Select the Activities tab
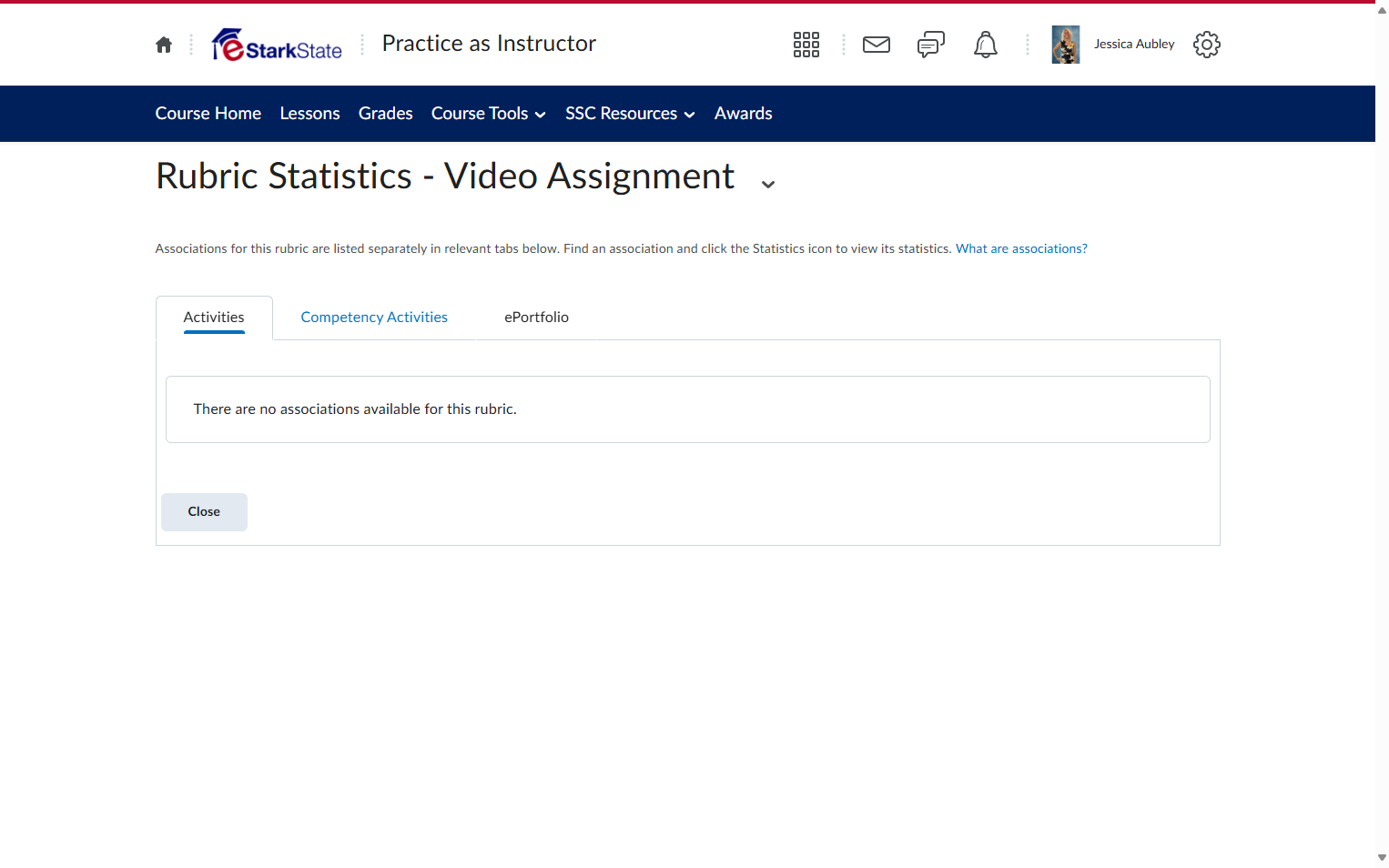Screen dimensions: 1389x868 (x=214, y=318)
